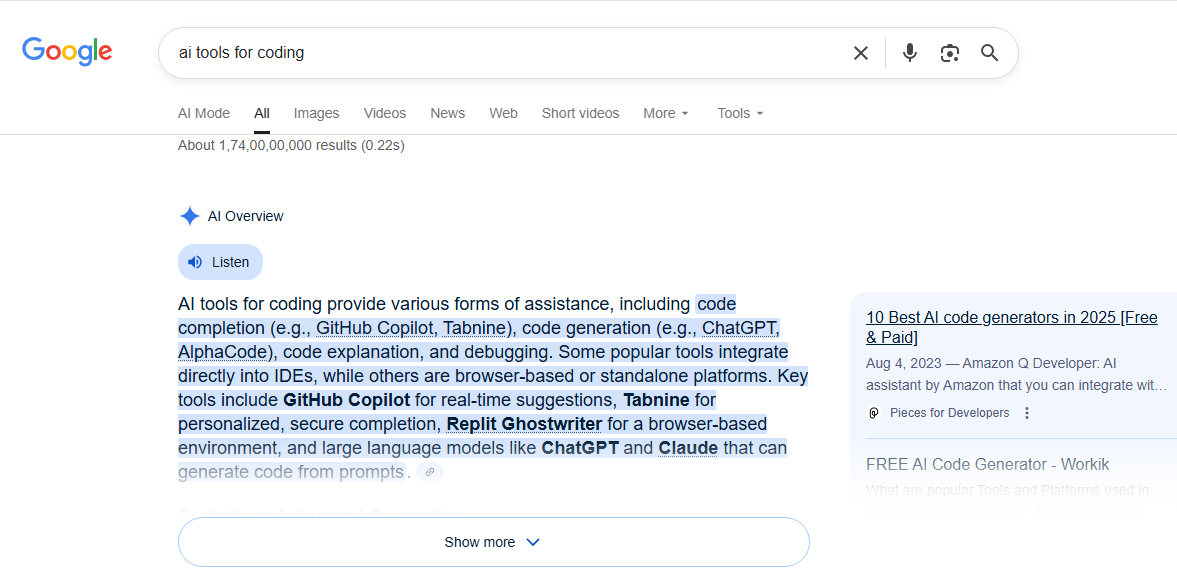
Task: Switch to the Images tab
Action: (316, 113)
